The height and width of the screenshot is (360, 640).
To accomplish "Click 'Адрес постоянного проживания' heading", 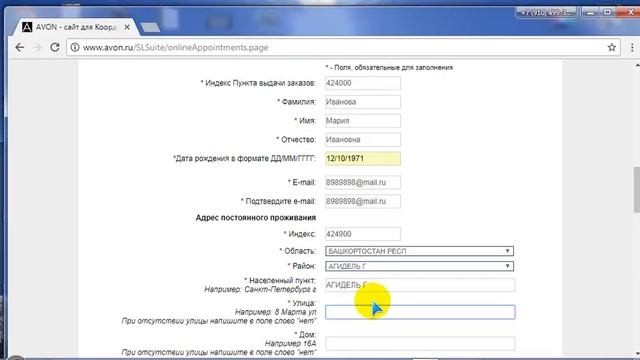I will click(x=256, y=218).
